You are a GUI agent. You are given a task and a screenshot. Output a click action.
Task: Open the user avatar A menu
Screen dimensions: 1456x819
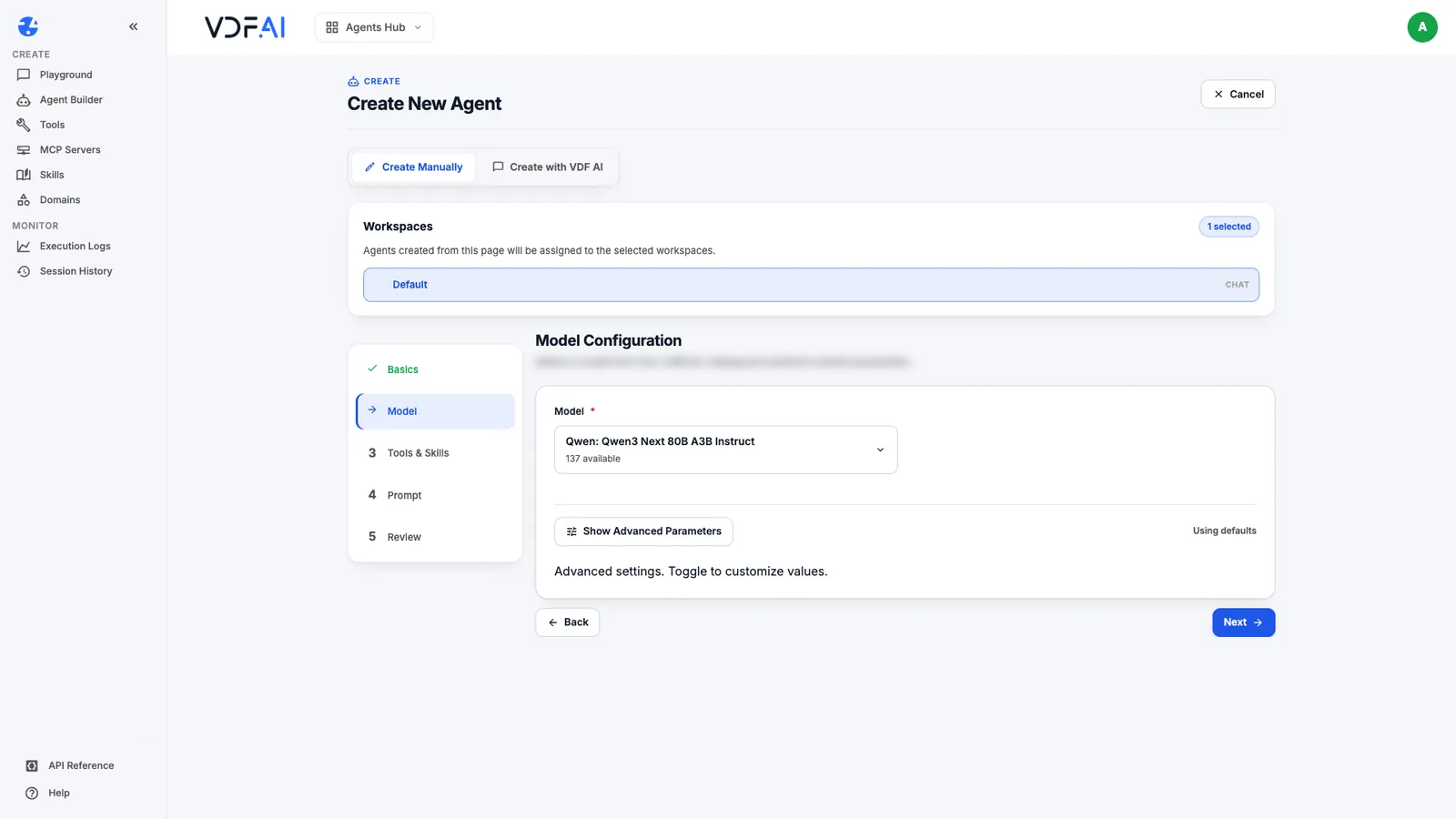tap(1422, 27)
